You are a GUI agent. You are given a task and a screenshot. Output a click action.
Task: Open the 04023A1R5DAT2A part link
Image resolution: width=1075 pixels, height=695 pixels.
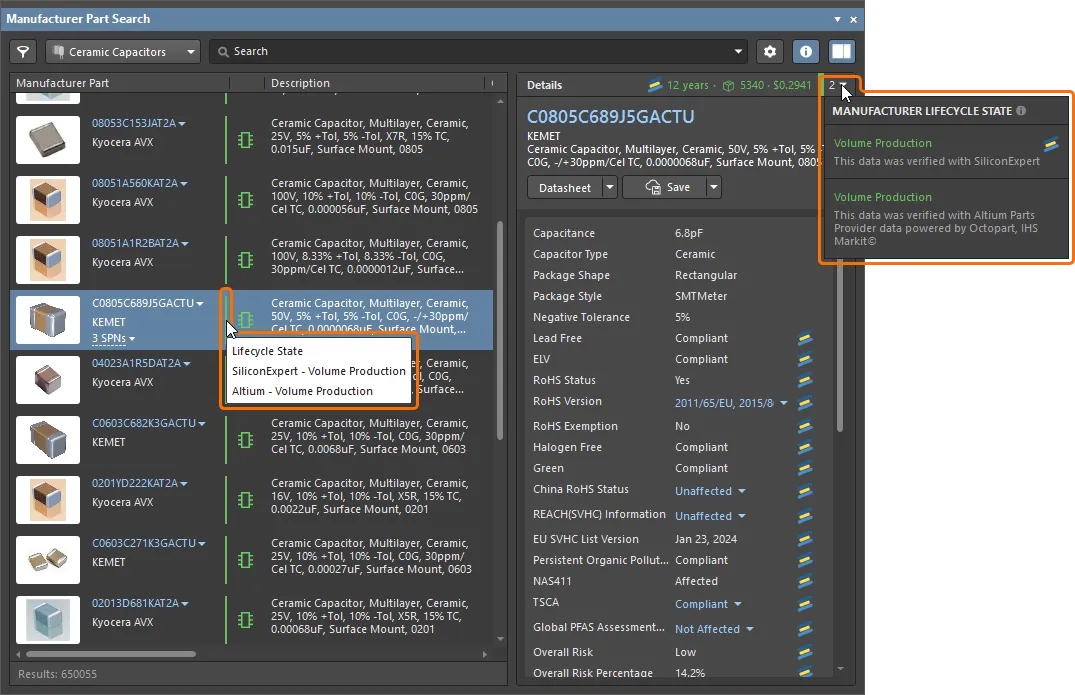133,363
